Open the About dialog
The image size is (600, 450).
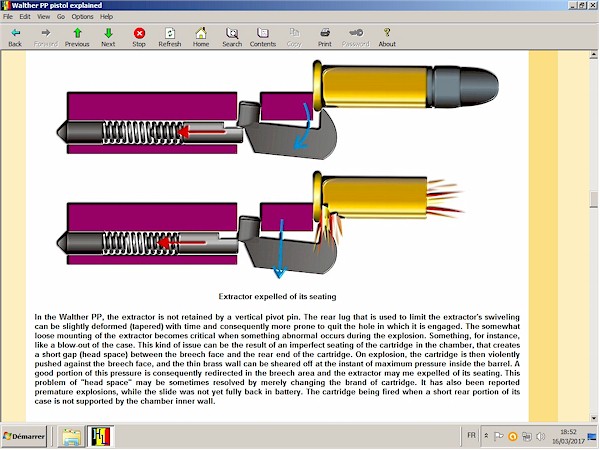click(387, 37)
